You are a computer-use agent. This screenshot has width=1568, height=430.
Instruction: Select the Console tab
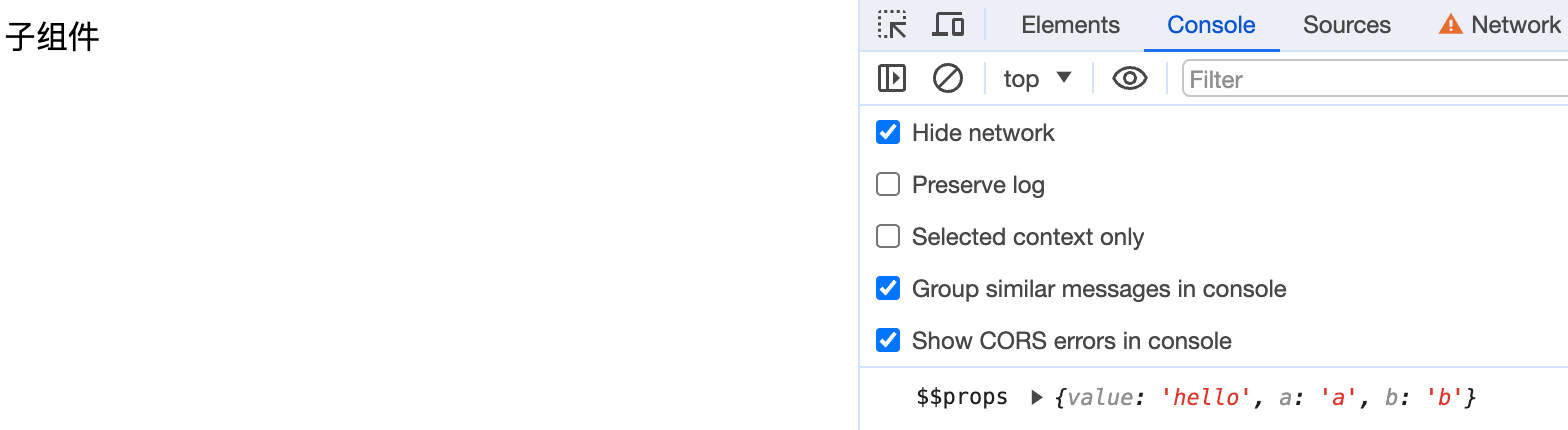click(1211, 25)
